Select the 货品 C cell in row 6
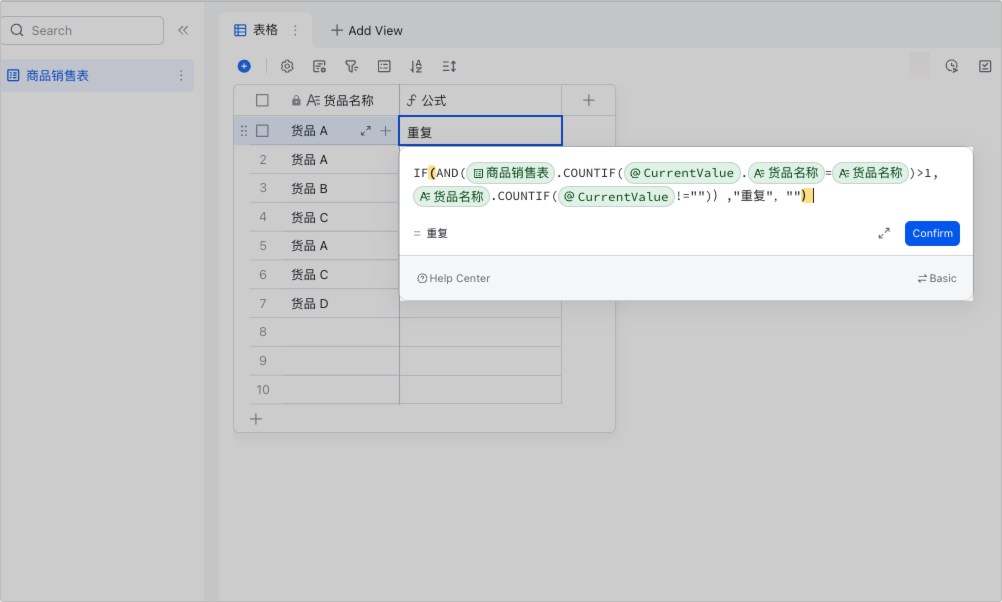This screenshot has height=602, width=1002. [341, 275]
